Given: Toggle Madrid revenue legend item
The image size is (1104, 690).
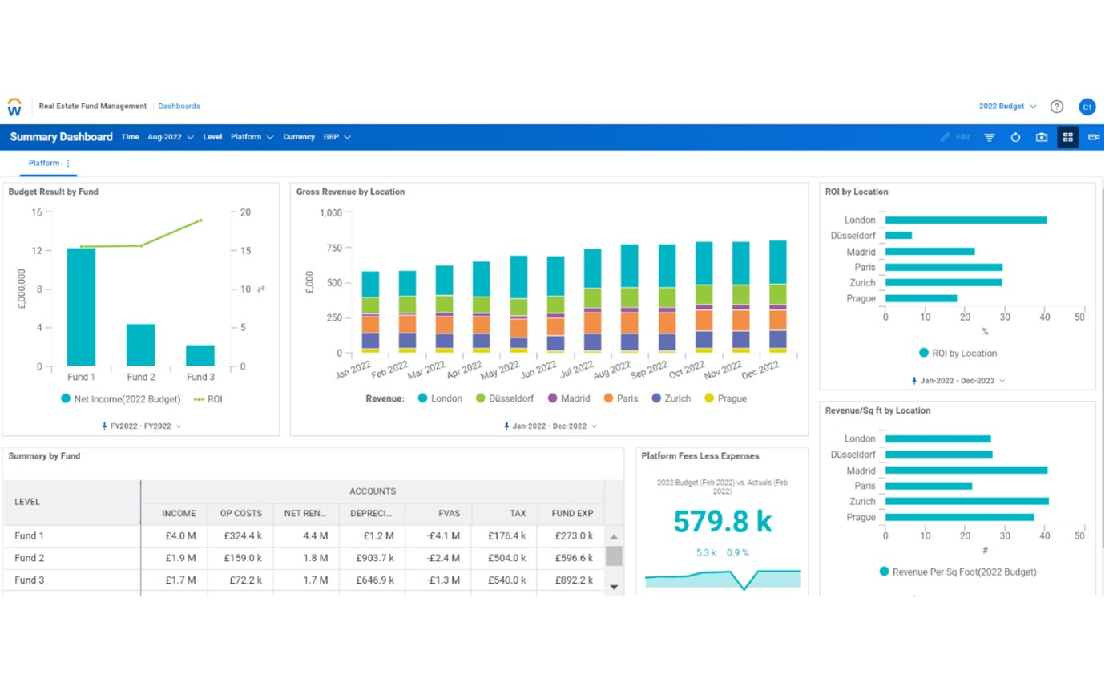Looking at the screenshot, I should (x=569, y=399).
